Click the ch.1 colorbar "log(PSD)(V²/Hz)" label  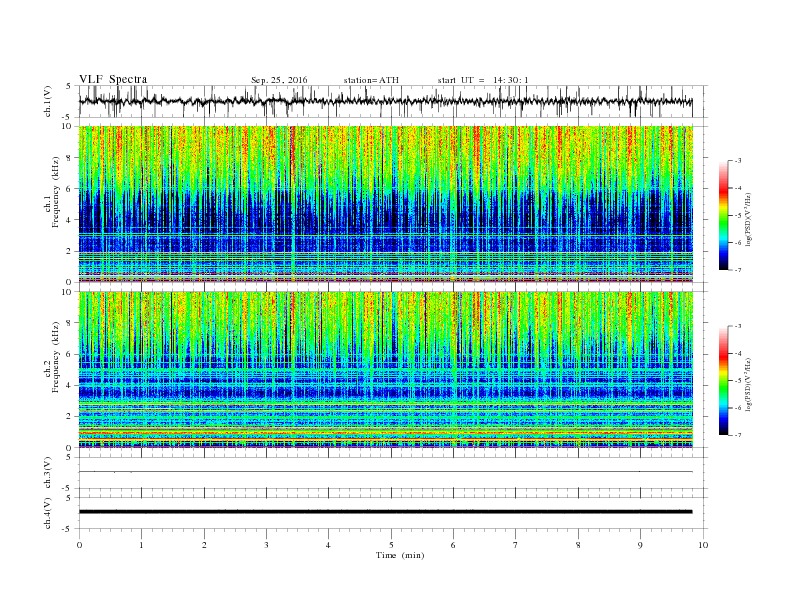pos(748,219)
